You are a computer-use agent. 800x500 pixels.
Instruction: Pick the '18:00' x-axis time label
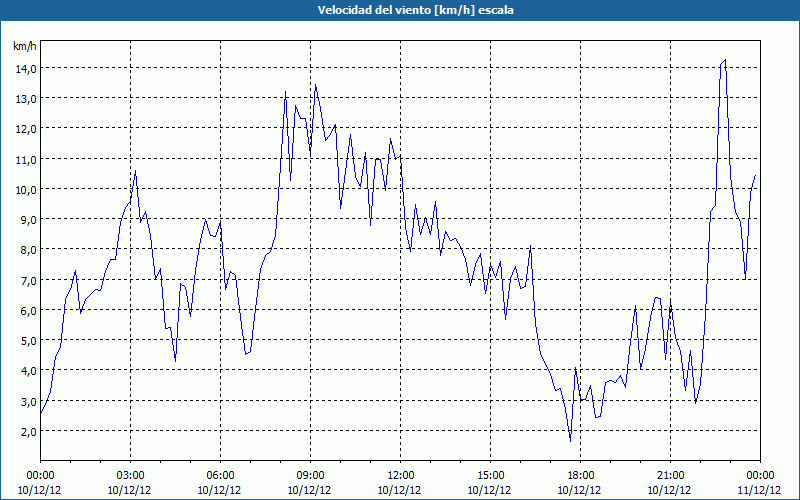pos(580,476)
